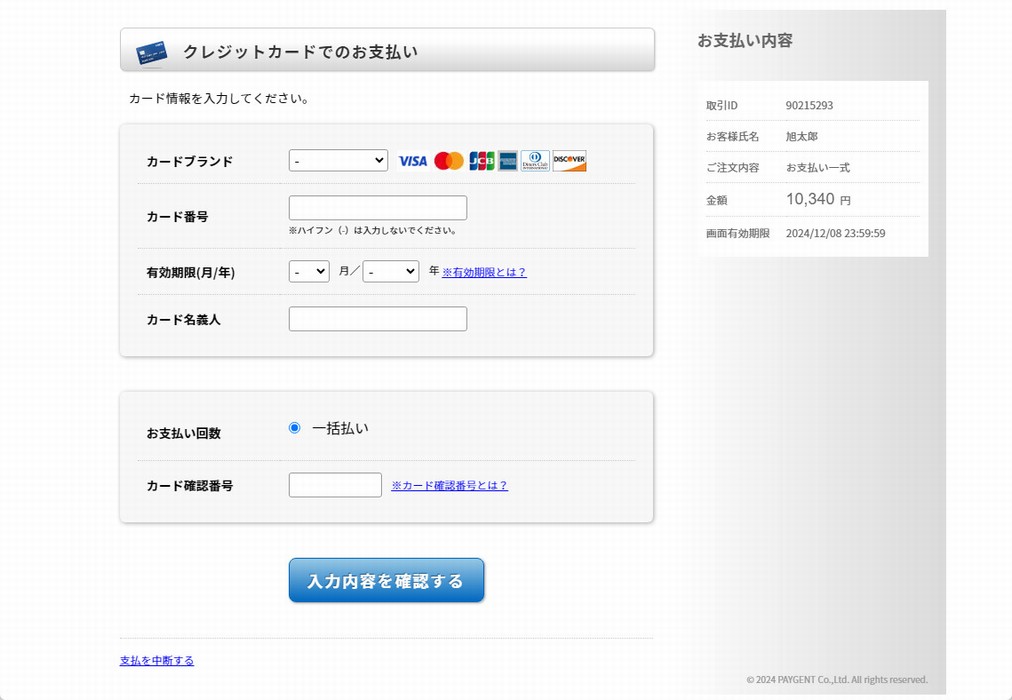Open the expiration year dropdown
The height and width of the screenshot is (700, 1012).
390,271
